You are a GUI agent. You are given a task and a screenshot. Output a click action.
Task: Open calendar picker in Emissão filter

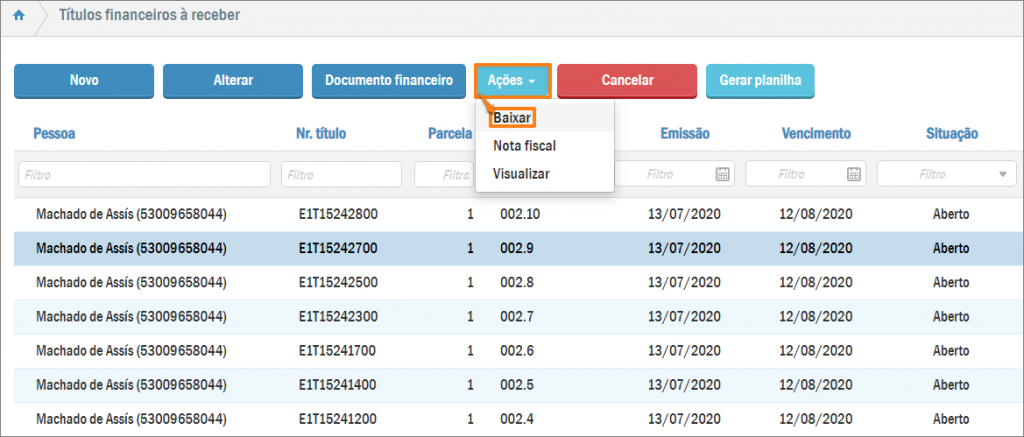point(722,174)
